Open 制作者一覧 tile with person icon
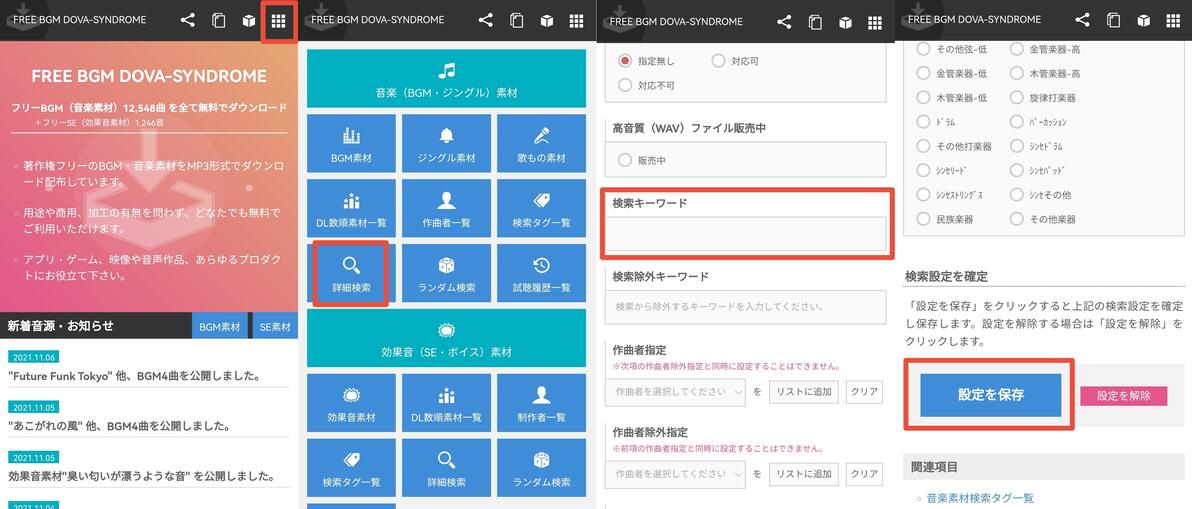Image resolution: width=1192 pixels, height=509 pixels. click(x=541, y=403)
